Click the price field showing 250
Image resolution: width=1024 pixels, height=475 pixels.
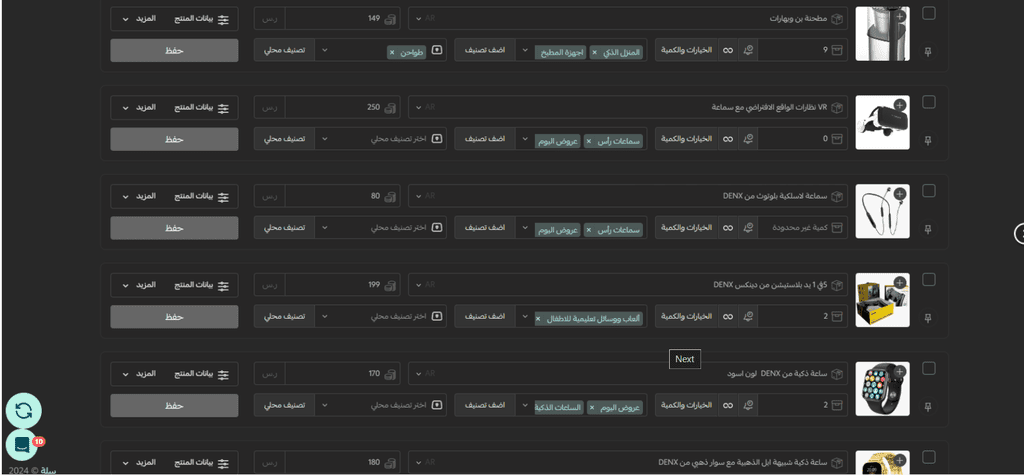pyautogui.click(x=344, y=107)
